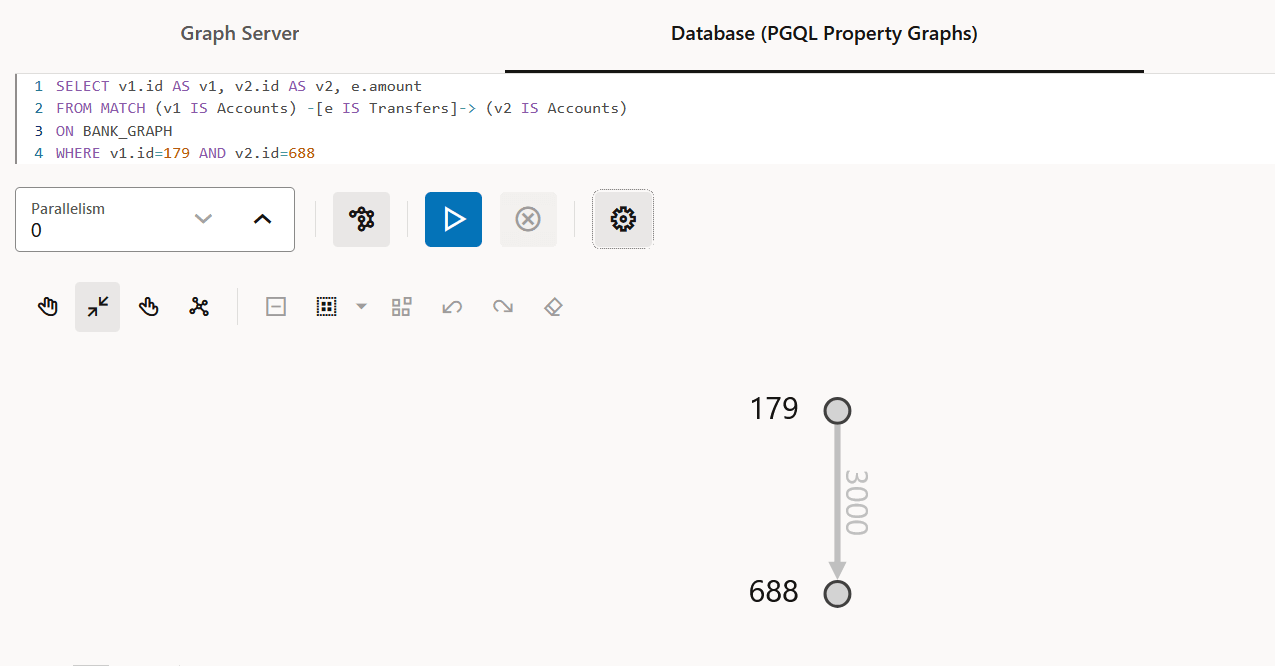Image resolution: width=1275 pixels, height=666 pixels.
Task: Run the PGQL query with play button
Action: tap(453, 219)
